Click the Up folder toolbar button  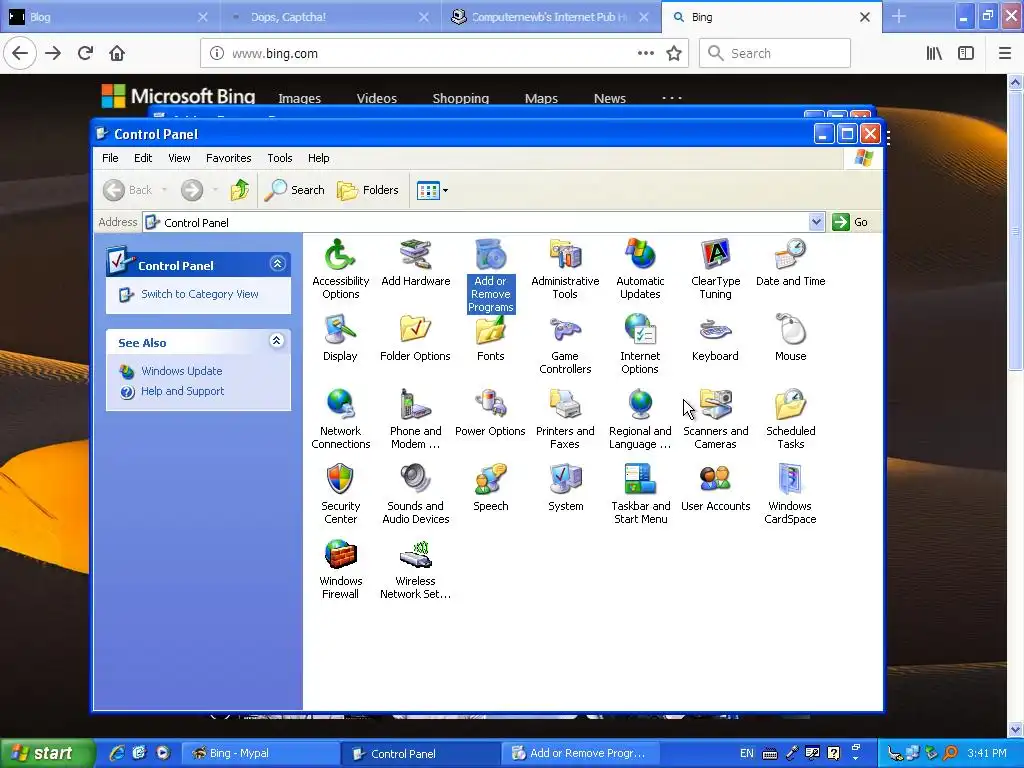click(240, 190)
